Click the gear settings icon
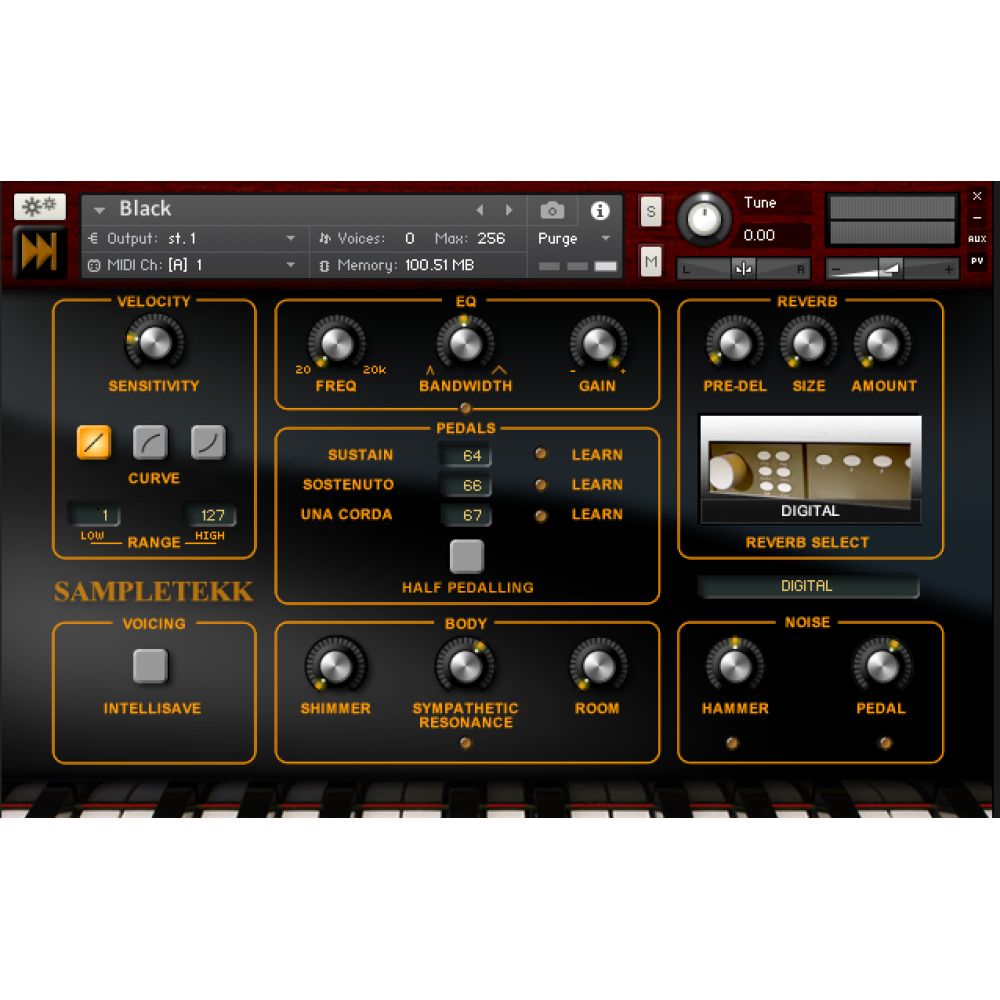 coord(40,207)
